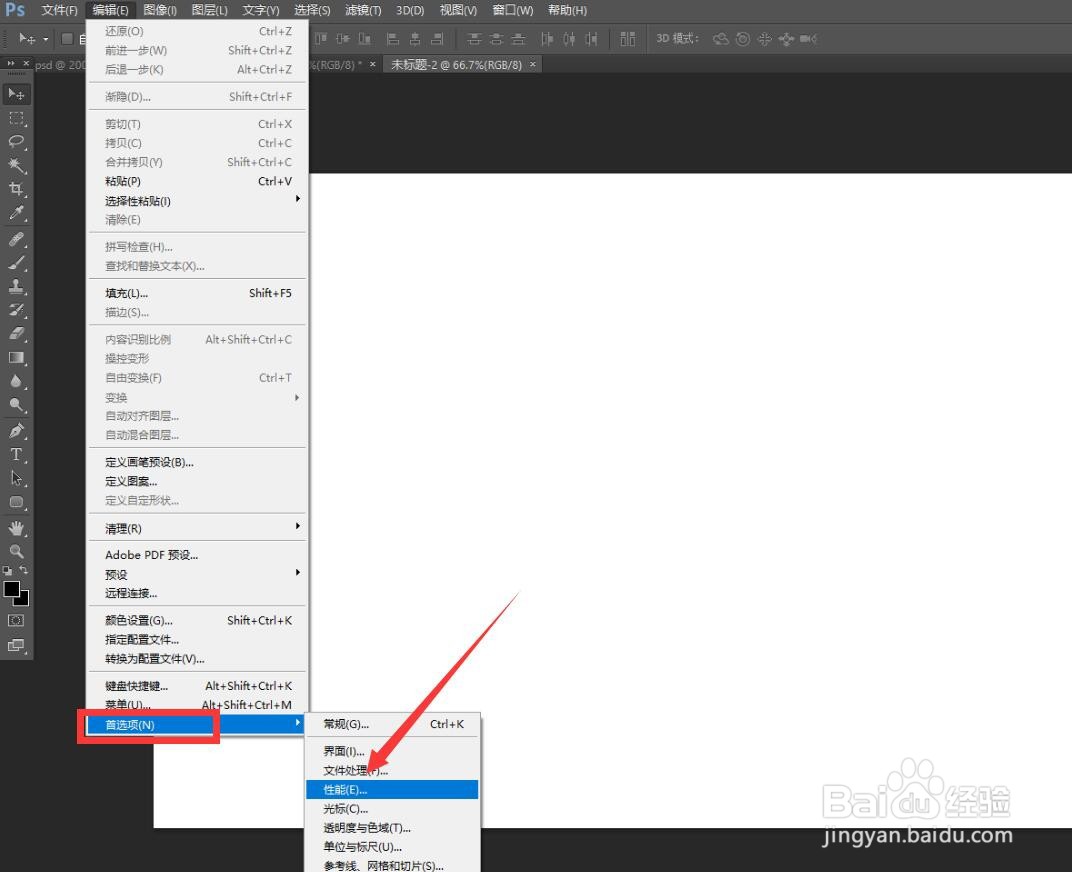This screenshot has width=1072, height=872.
Task: Select the Eyedropper tool
Action: click(x=16, y=213)
